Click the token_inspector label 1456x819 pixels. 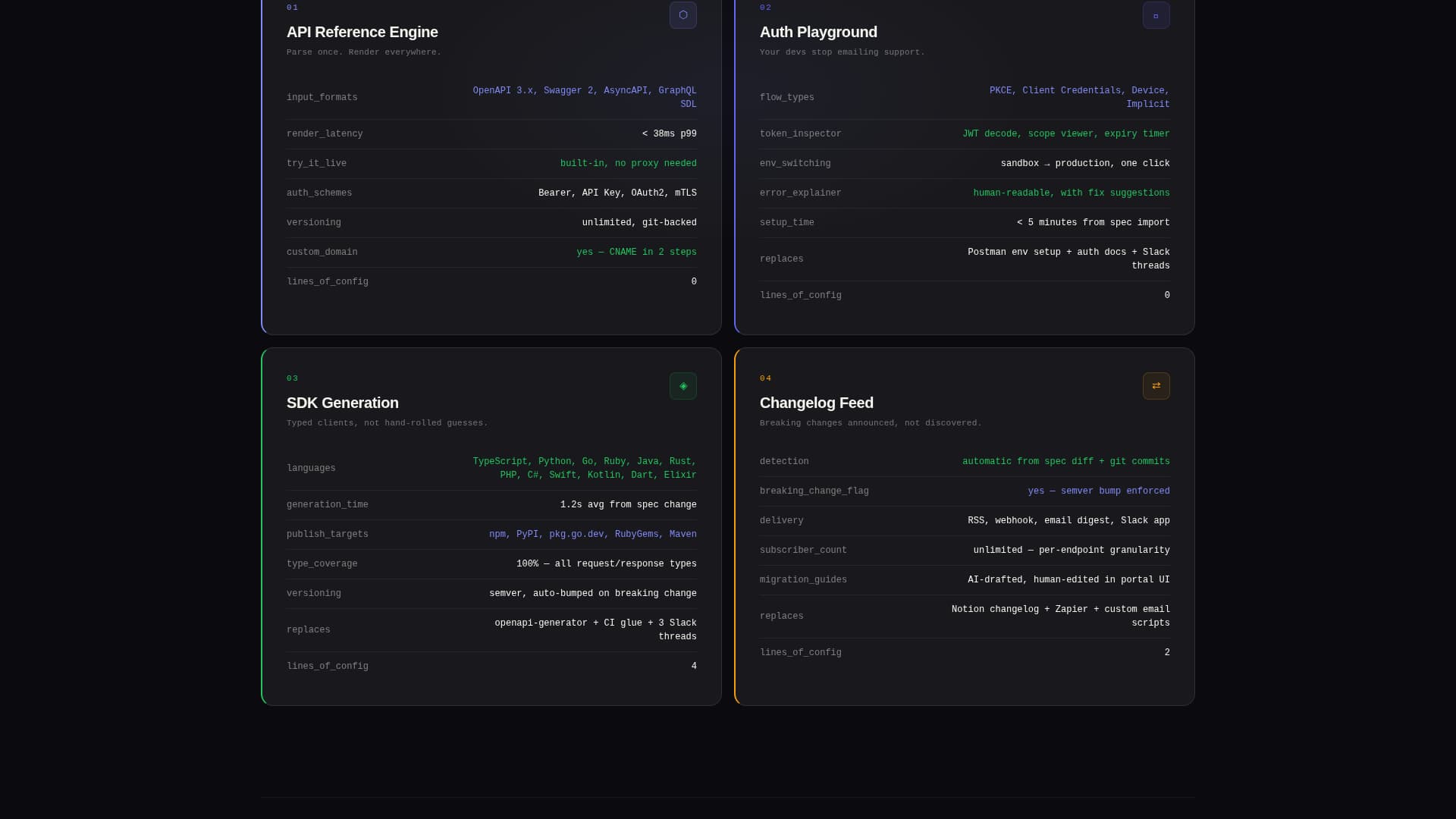[800, 134]
